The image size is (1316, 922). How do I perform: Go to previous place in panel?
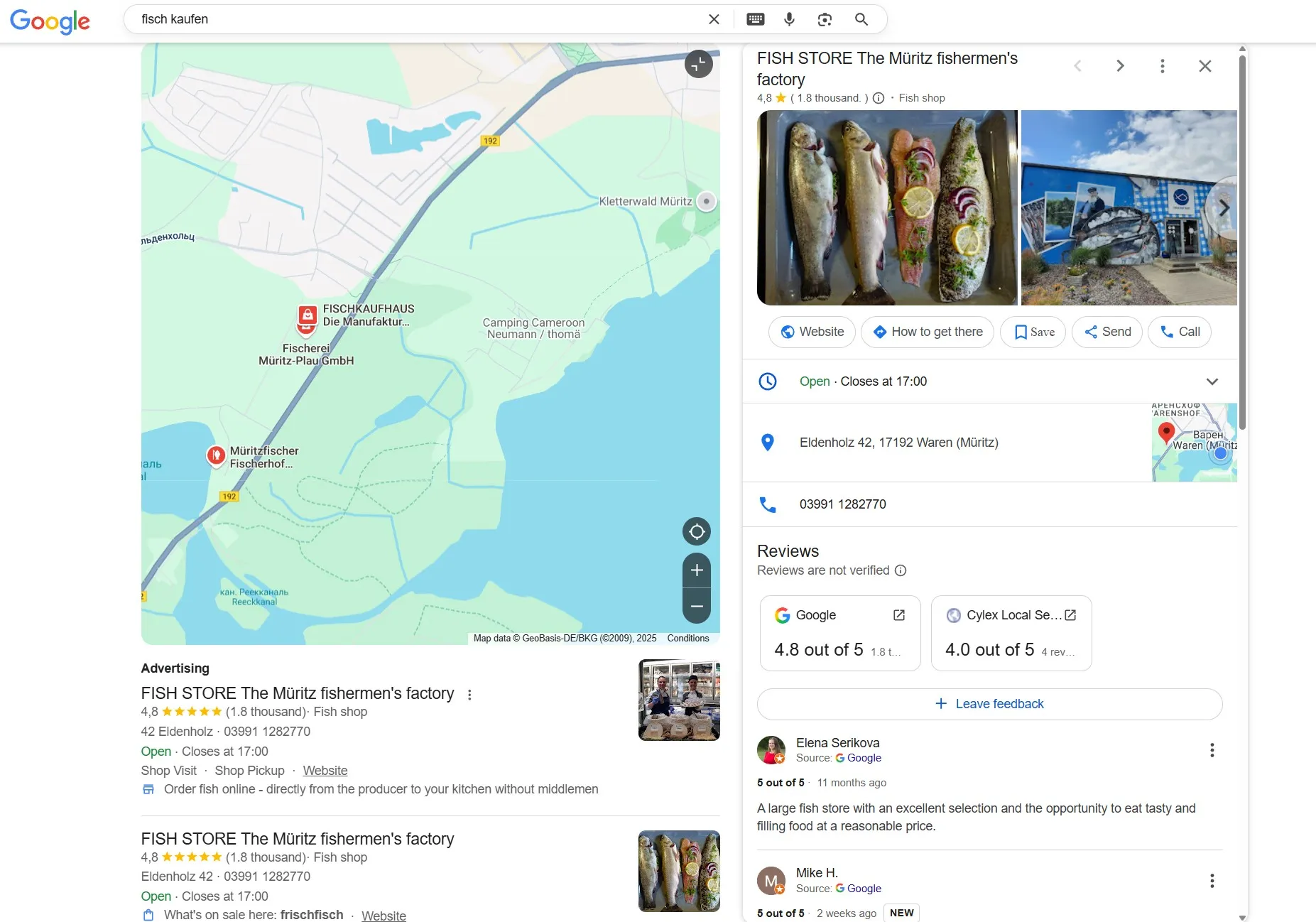(1077, 66)
